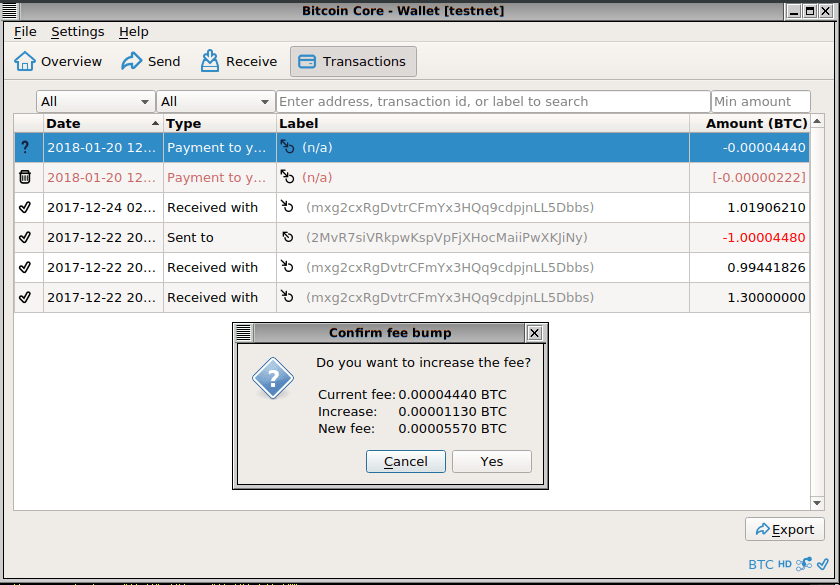Click date 2017-12-24 transaction cell

click(x=103, y=207)
